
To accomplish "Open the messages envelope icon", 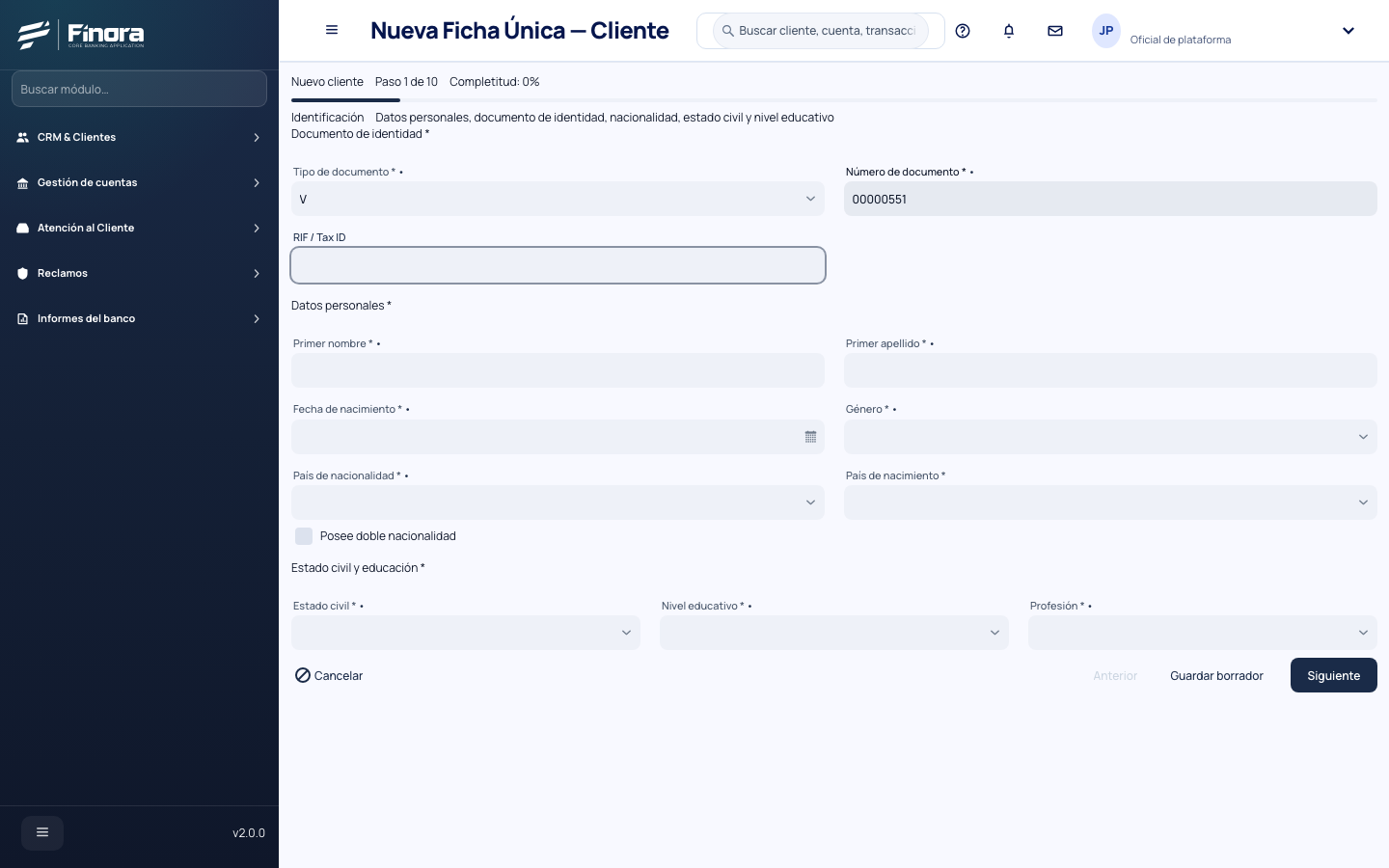I will [1055, 31].
